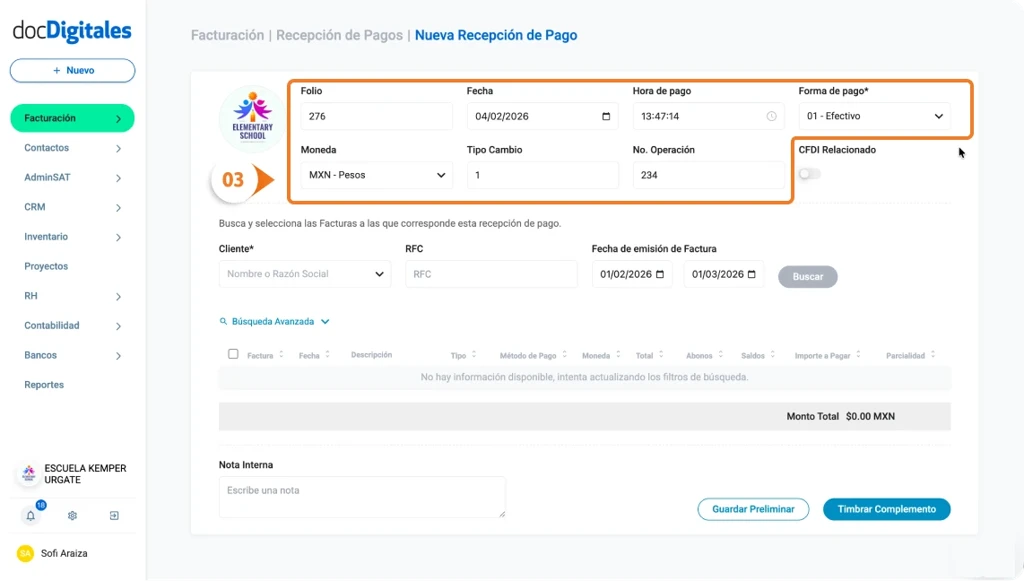Click the Nota Interna text field
The width and height of the screenshot is (1024, 581).
point(361,495)
